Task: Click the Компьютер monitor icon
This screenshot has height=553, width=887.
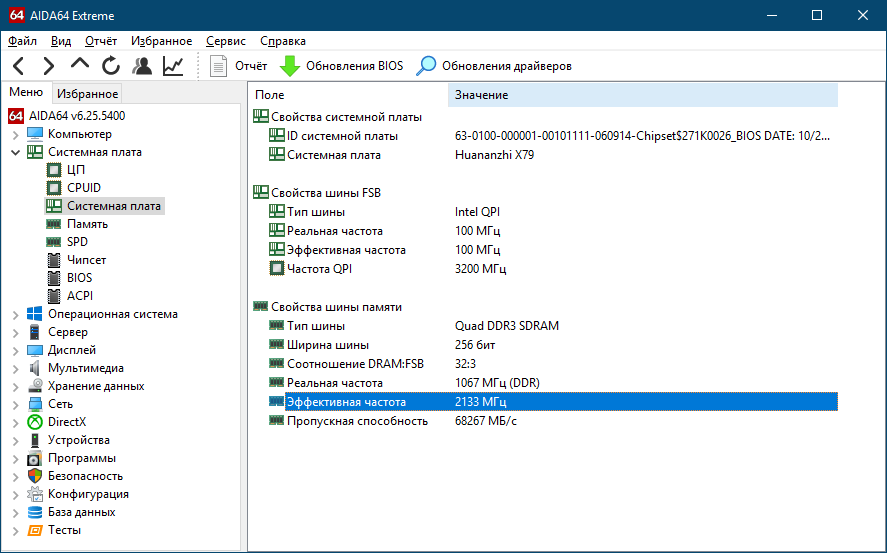Action: pos(35,134)
